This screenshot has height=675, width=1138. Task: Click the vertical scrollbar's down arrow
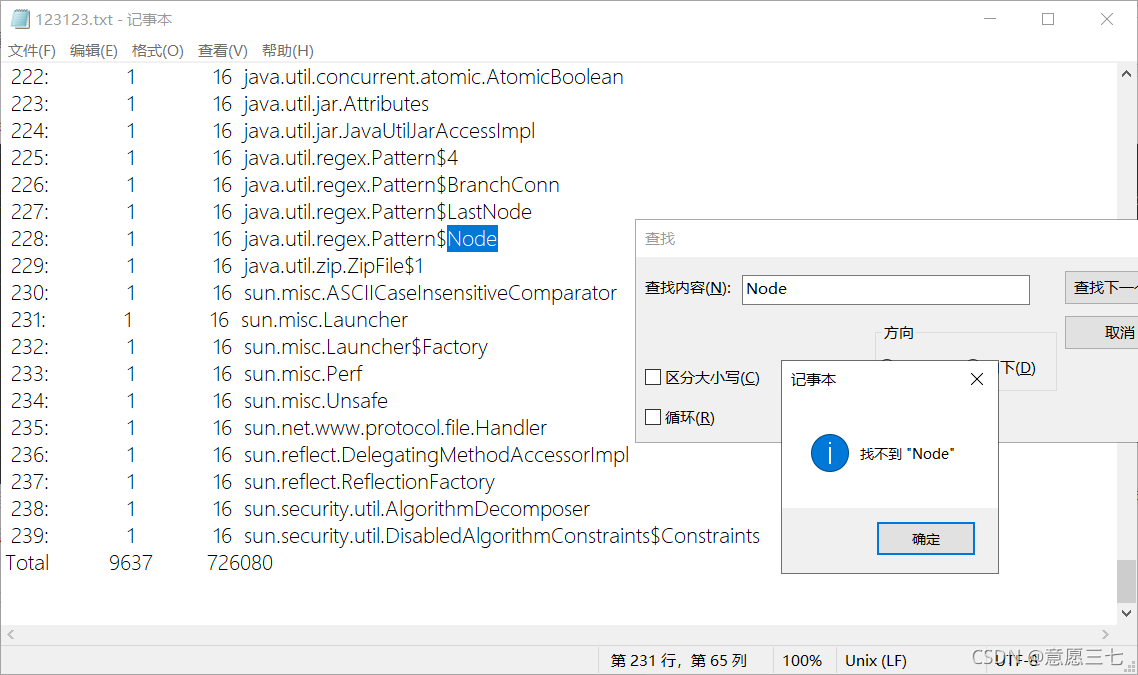click(1126, 613)
